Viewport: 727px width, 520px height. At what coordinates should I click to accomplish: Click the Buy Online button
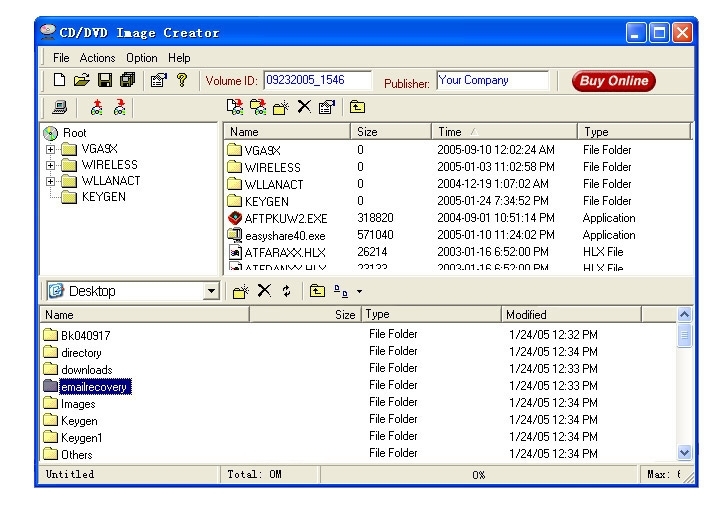tap(613, 81)
